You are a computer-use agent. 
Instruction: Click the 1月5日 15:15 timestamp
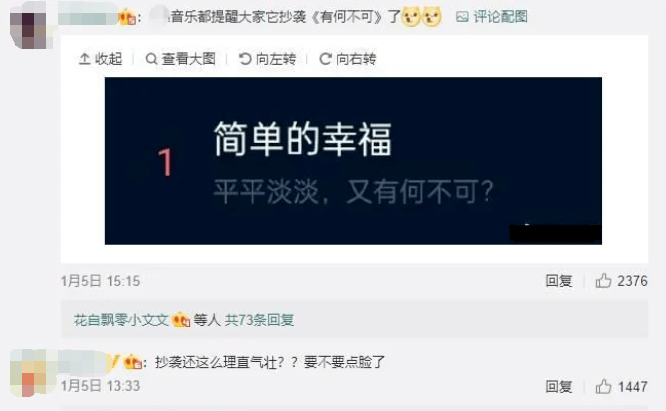[x=100, y=281]
